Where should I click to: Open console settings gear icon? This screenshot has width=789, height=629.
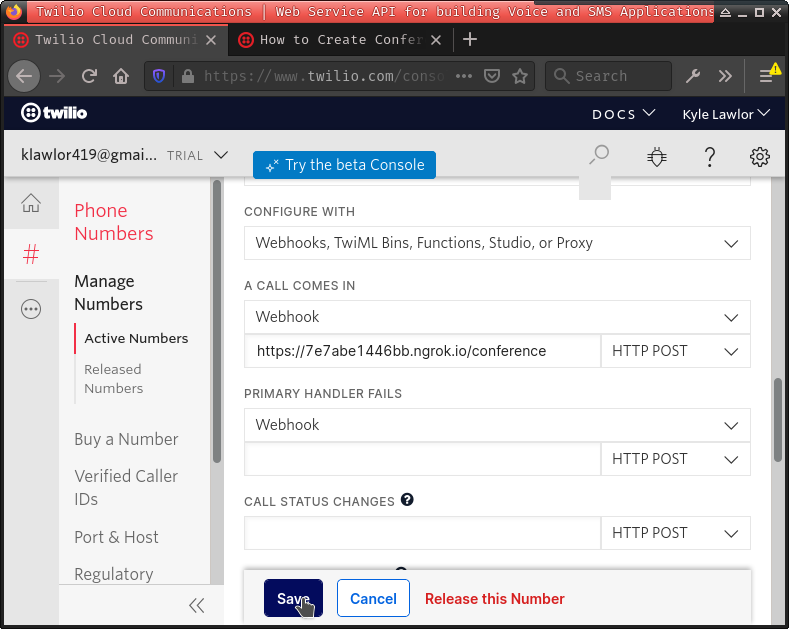759,156
